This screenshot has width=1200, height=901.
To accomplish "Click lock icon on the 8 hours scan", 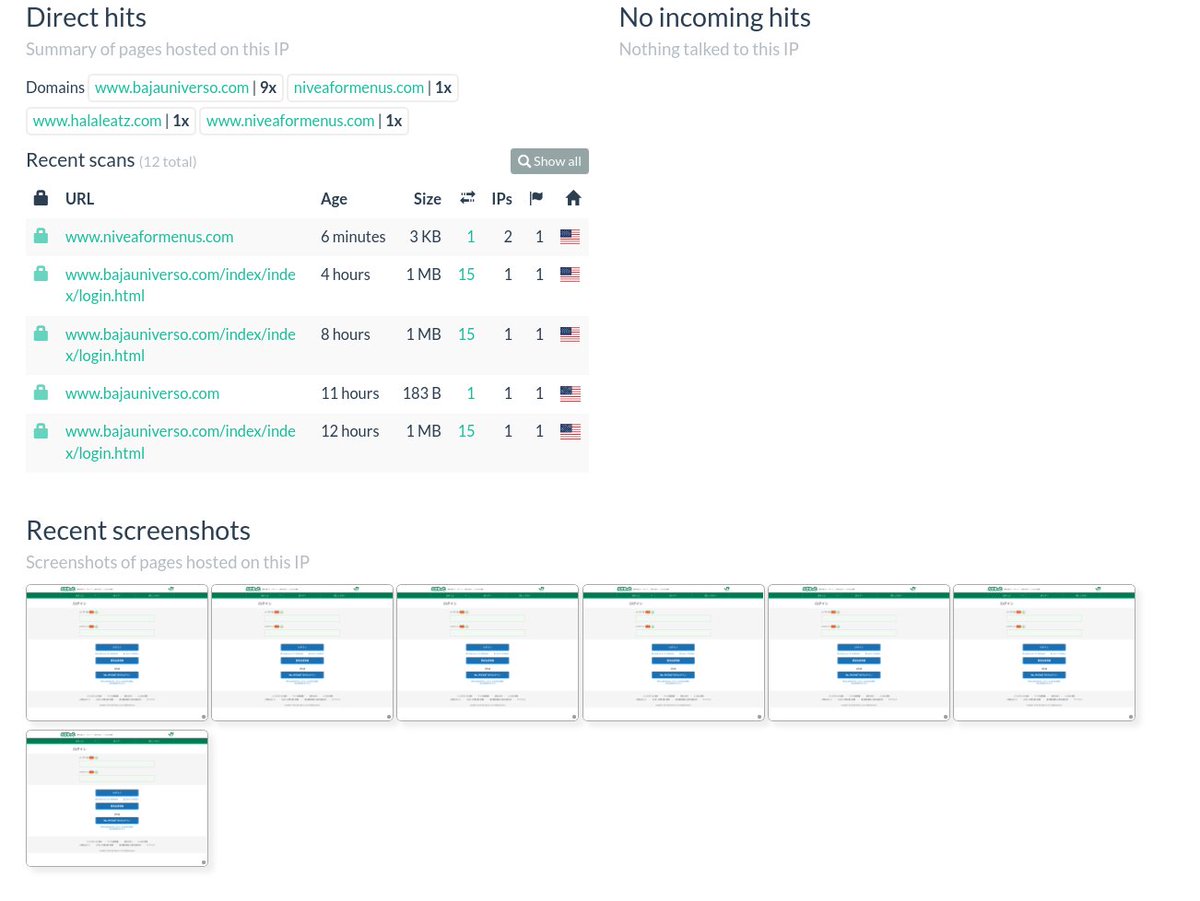I will (41, 333).
